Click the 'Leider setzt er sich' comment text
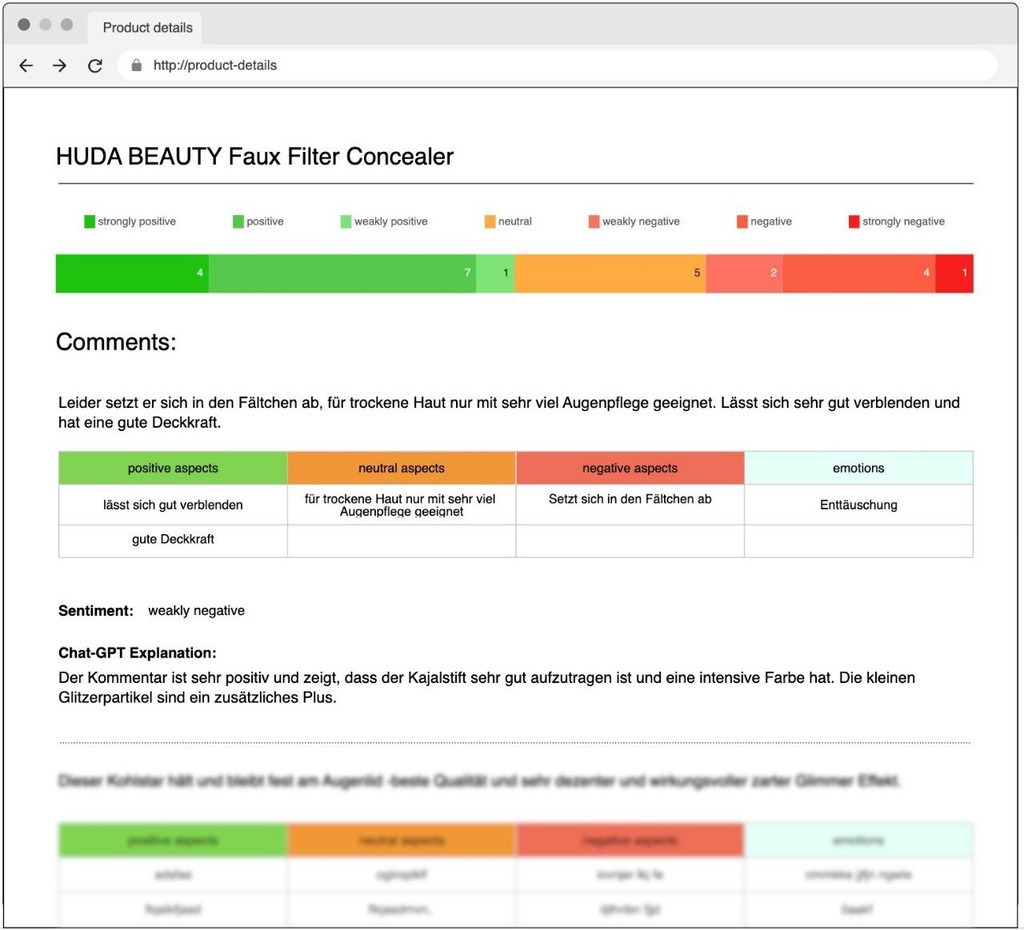Viewport: 1024px width, 930px height. [x=509, y=413]
